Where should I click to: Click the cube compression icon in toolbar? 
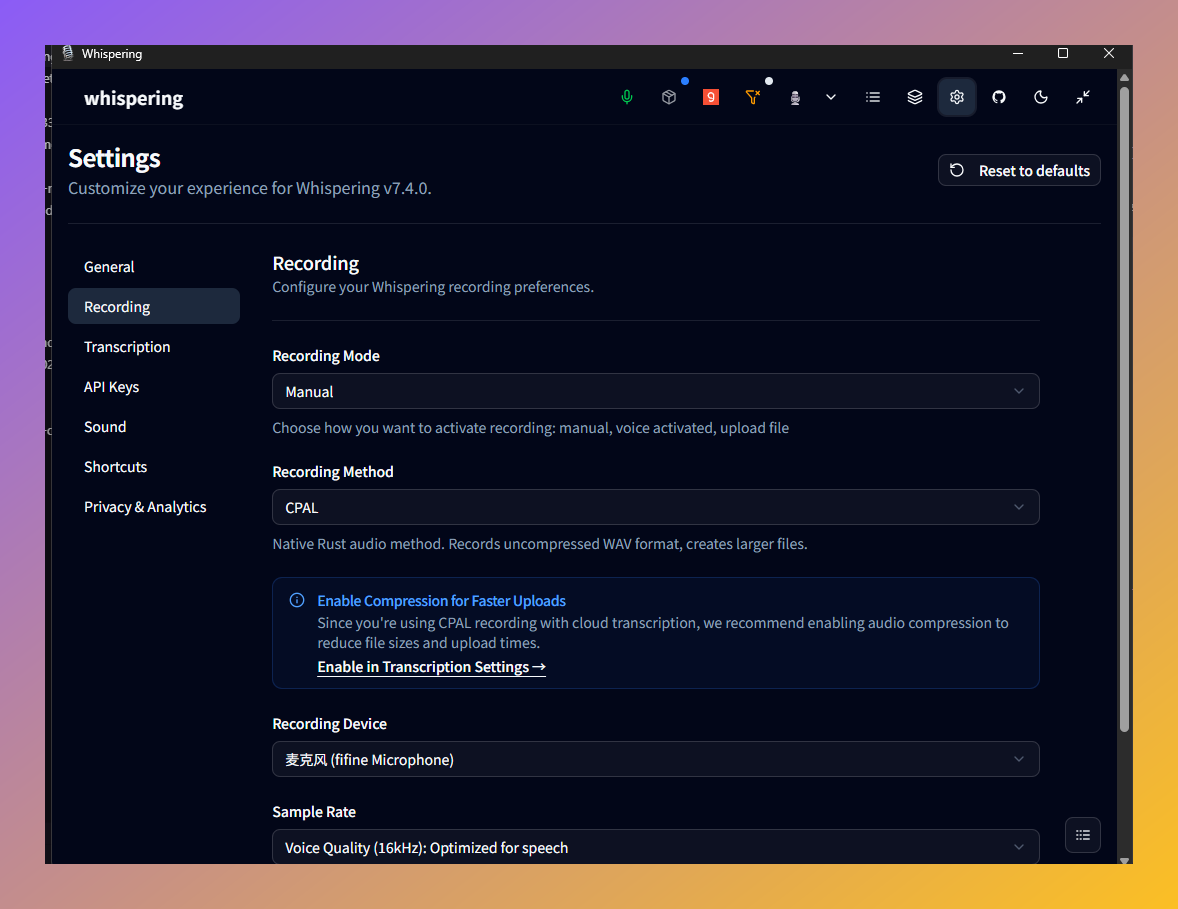(x=669, y=97)
